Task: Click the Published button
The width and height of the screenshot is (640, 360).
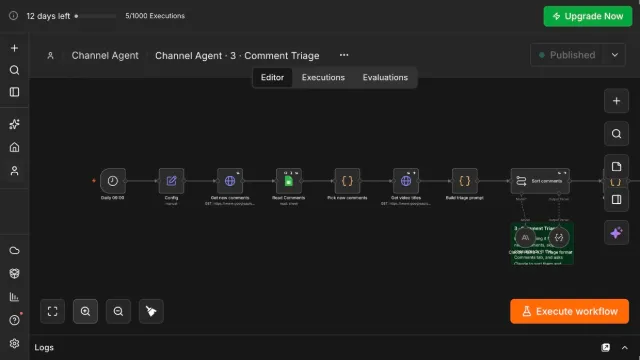Action: click(567, 55)
